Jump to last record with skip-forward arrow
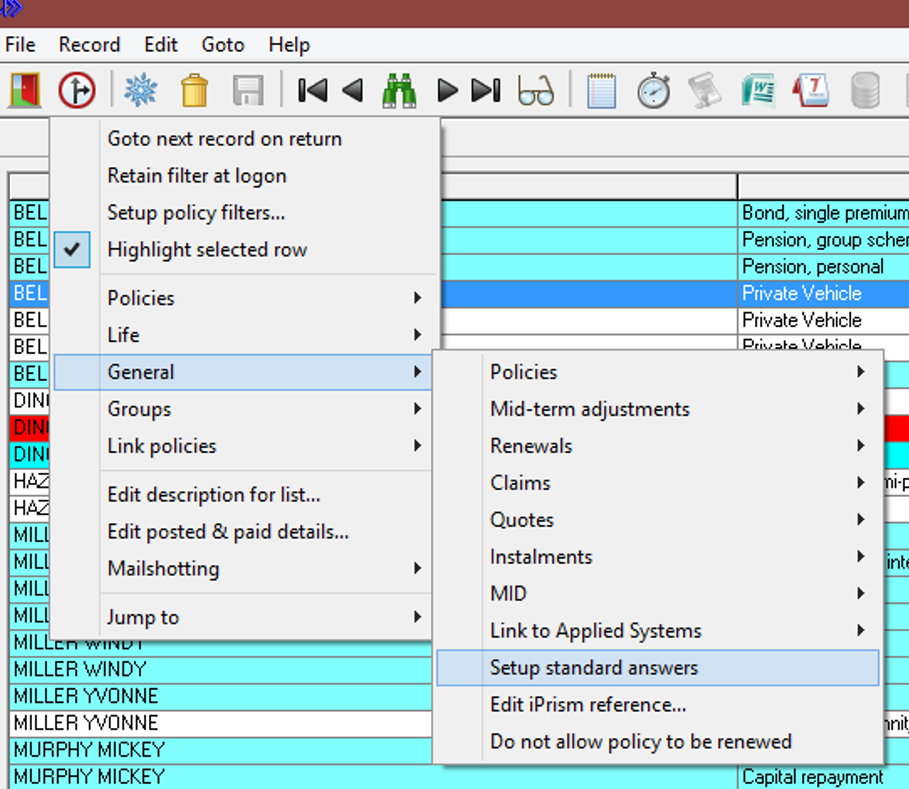909x789 pixels. (486, 90)
